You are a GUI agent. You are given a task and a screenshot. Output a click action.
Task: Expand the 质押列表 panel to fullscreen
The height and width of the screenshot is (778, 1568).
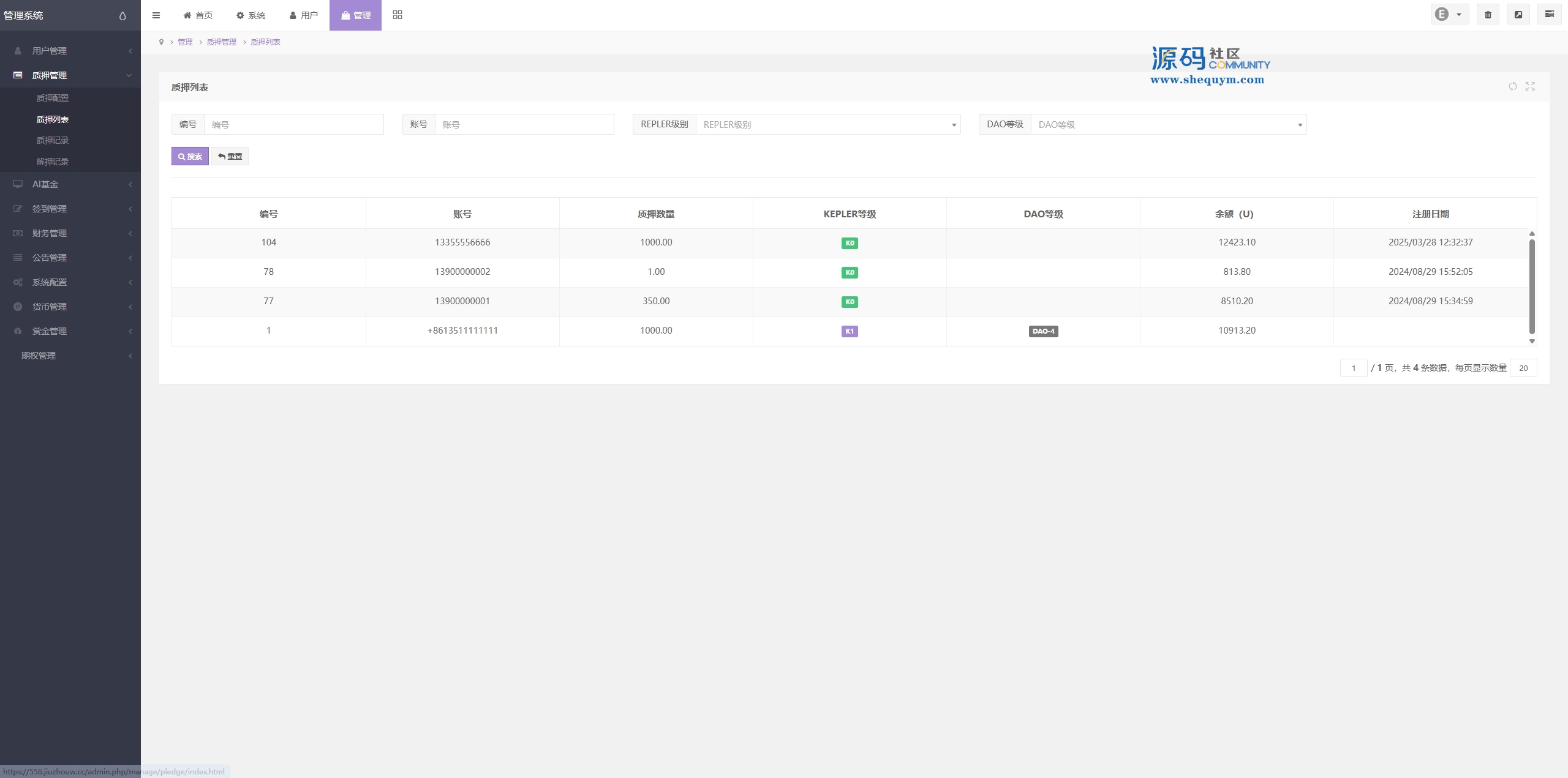coord(1530,86)
